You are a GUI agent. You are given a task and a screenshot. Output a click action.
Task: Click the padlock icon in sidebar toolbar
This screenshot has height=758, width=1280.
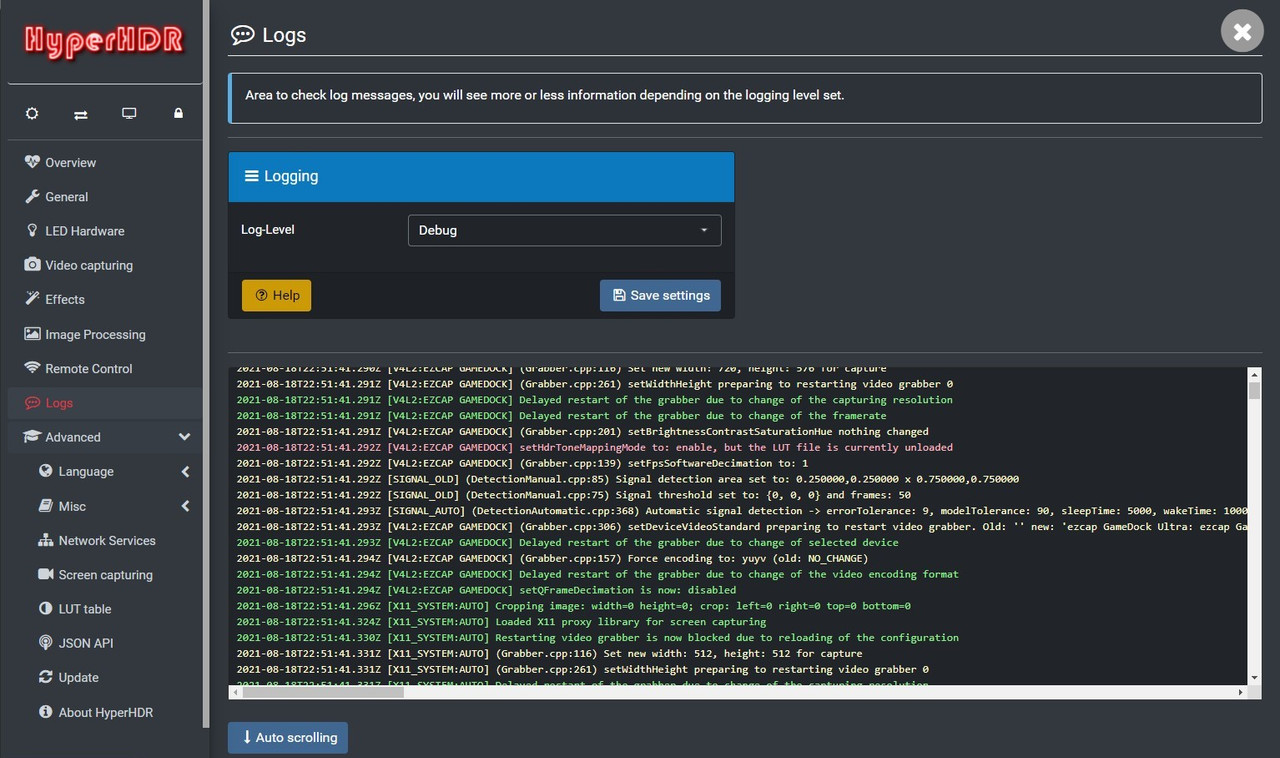pyautogui.click(x=178, y=114)
